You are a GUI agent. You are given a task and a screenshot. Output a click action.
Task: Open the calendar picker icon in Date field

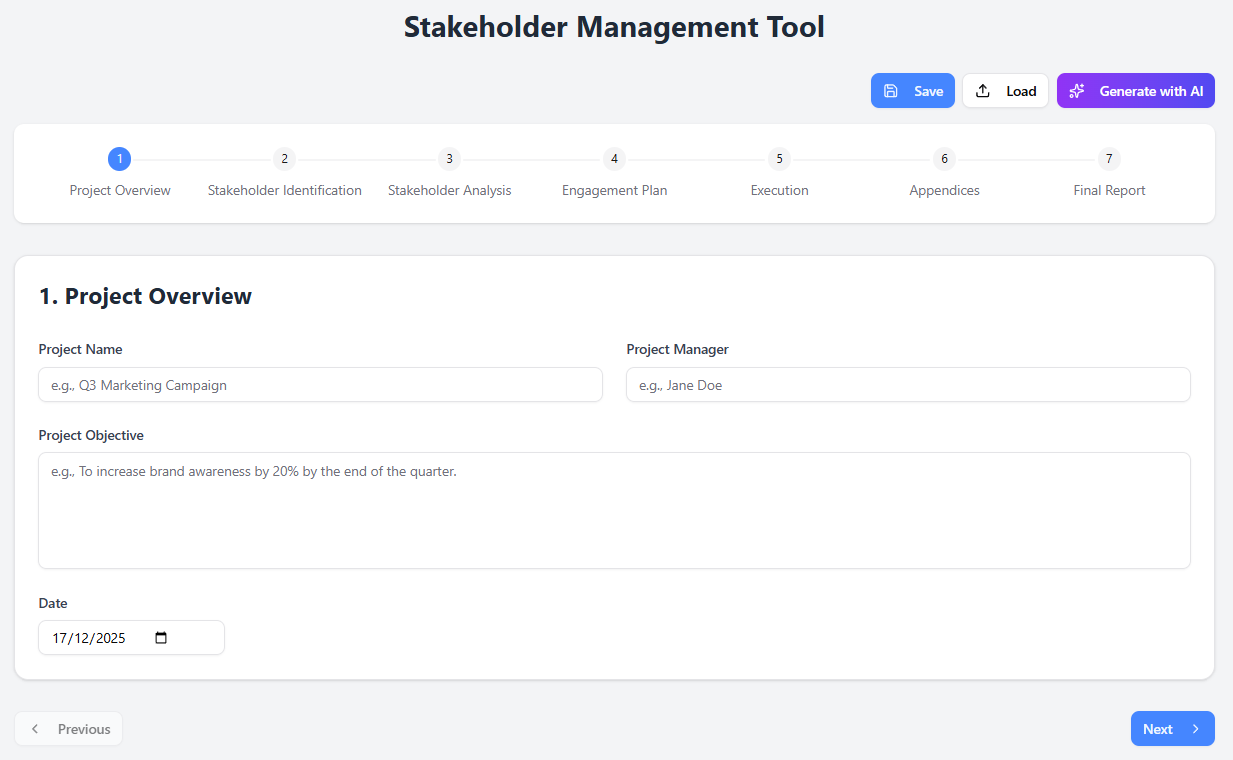point(161,638)
